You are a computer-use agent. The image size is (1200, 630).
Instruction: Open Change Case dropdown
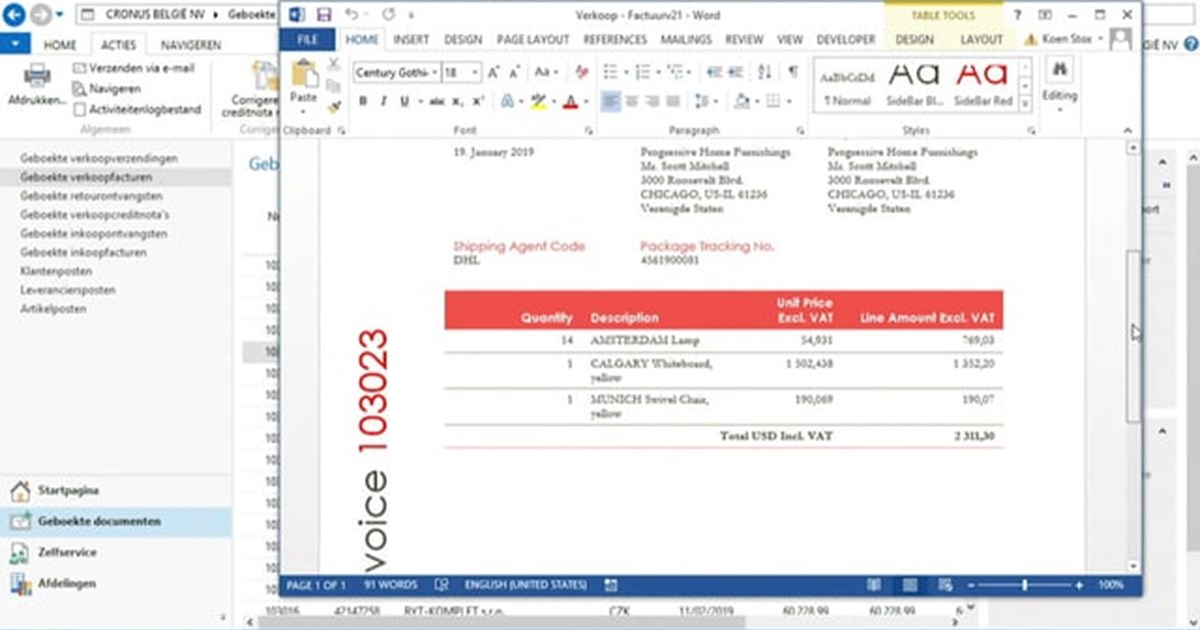(x=546, y=73)
